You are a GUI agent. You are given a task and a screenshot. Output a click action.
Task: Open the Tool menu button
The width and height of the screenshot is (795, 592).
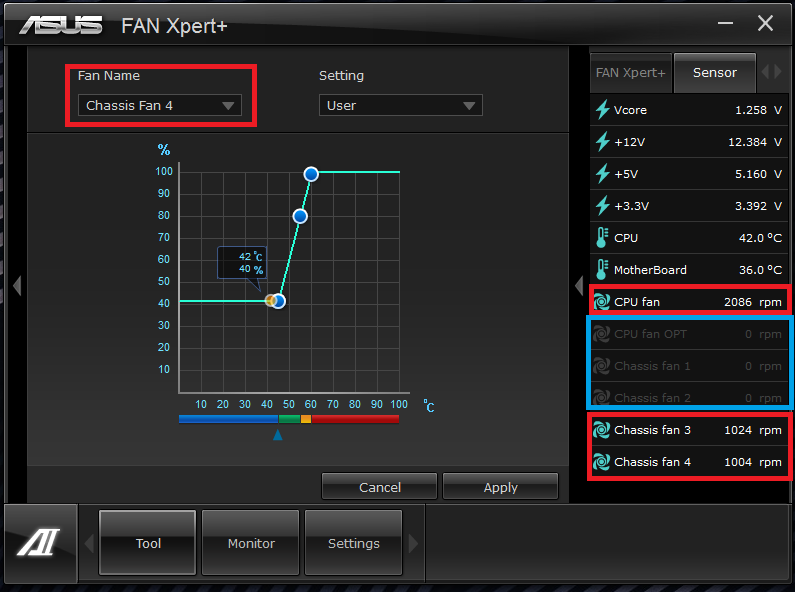[148, 543]
